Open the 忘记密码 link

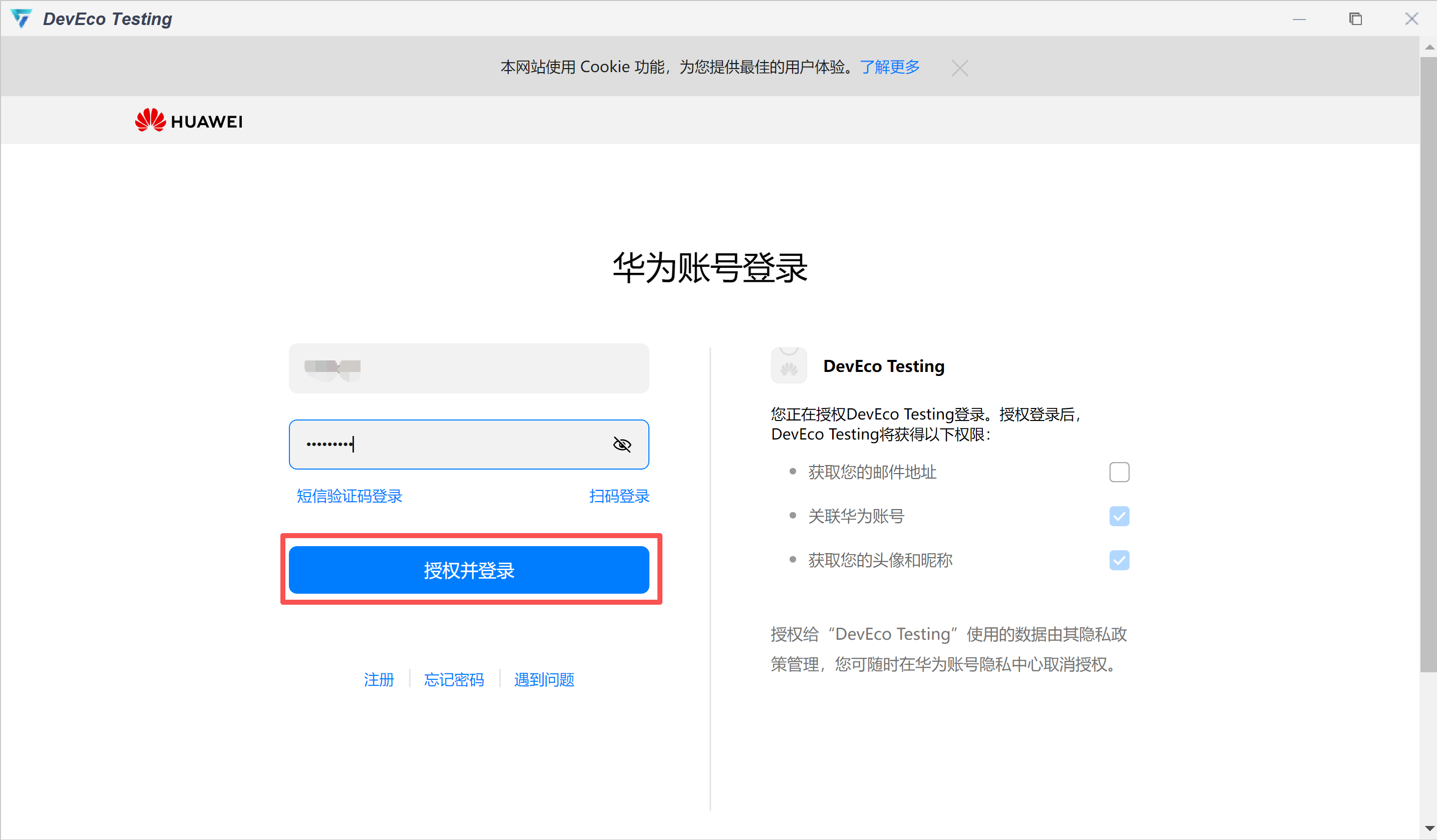(454, 679)
